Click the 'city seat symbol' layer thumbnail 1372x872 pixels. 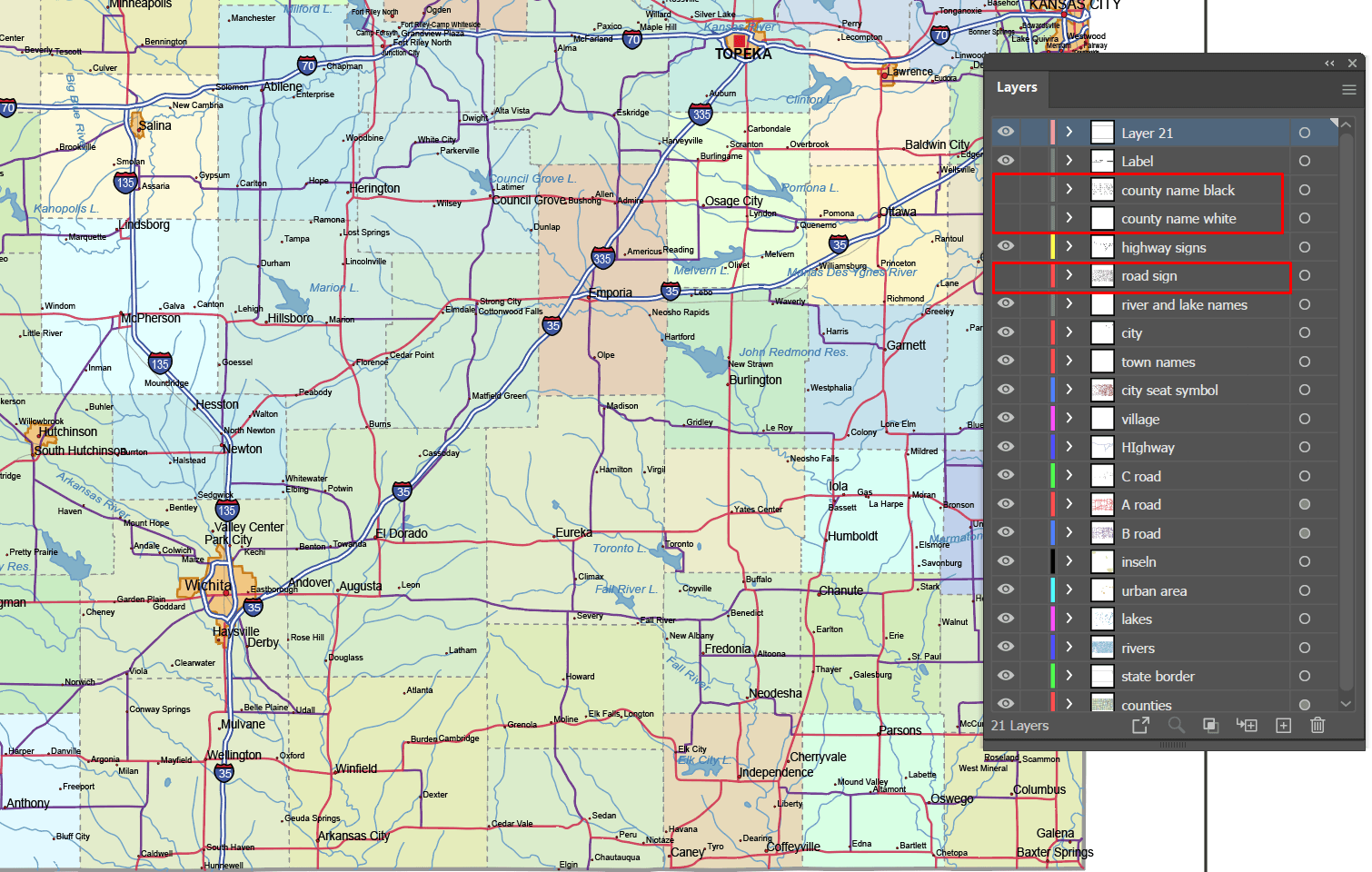pyautogui.click(x=1101, y=389)
